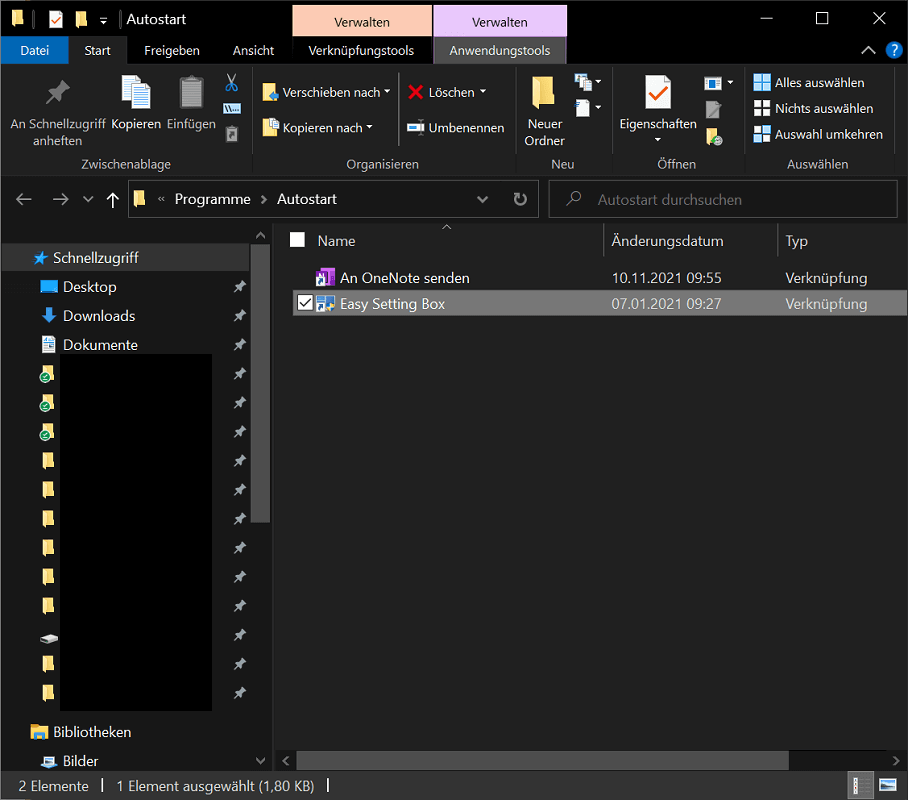This screenshot has width=908, height=800.
Task: Open recent locations dropdown arrow
Action: point(88,199)
